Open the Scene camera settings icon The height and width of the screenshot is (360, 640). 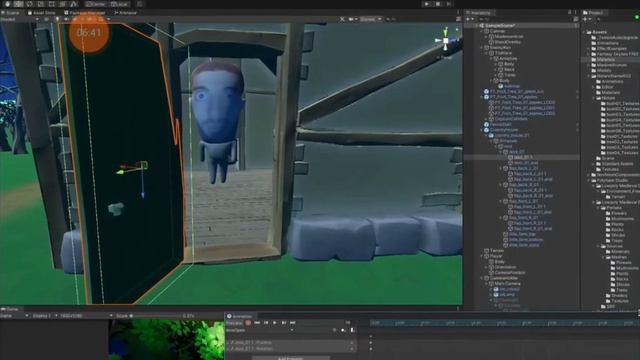(351, 19)
